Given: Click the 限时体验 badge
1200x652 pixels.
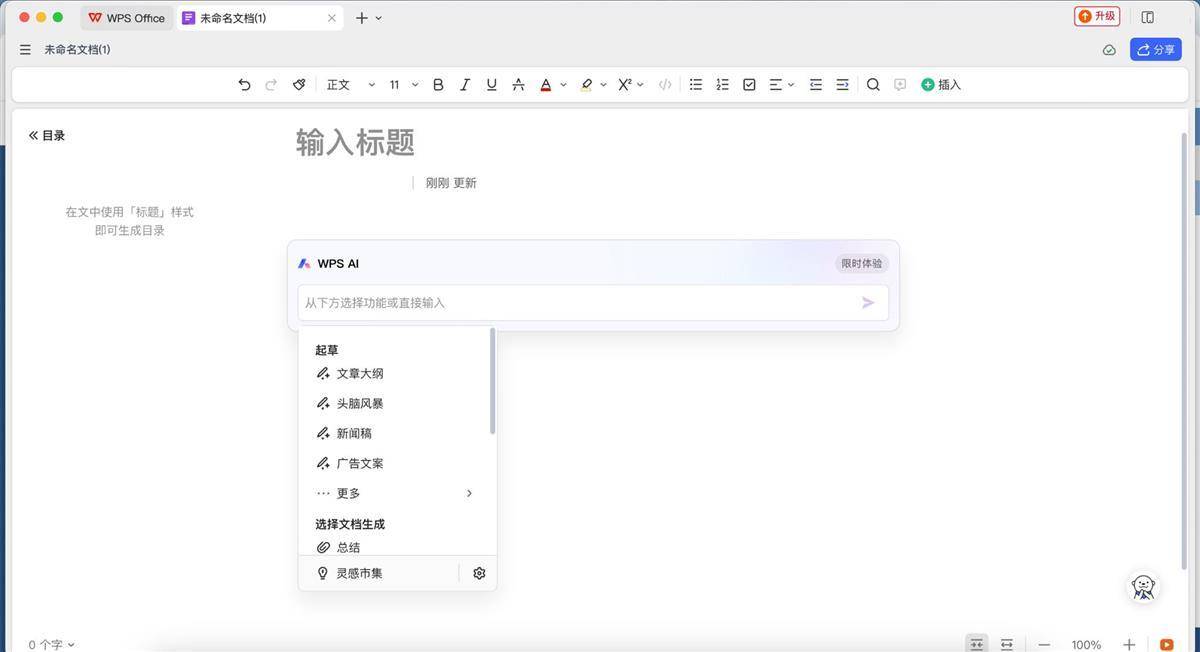Looking at the screenshot, I should click(x=861, y=263).
